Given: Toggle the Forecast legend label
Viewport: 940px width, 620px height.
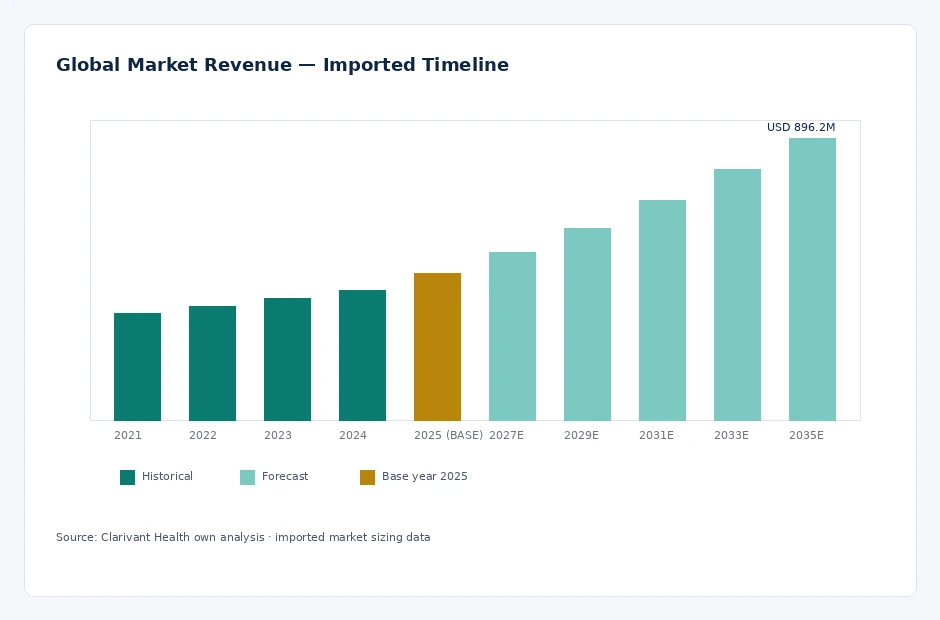Looking at the screenshot, I should tap(285, 476).
